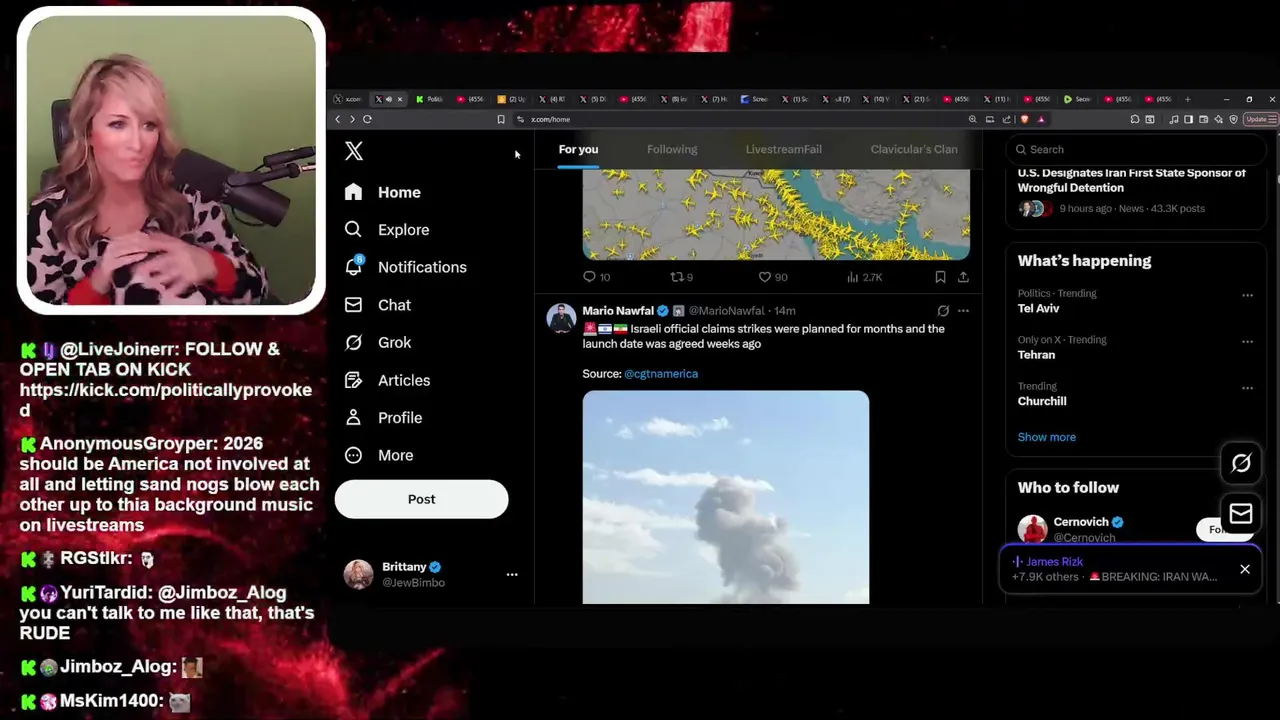Open more options for Tel Aviv trend

1247,295
